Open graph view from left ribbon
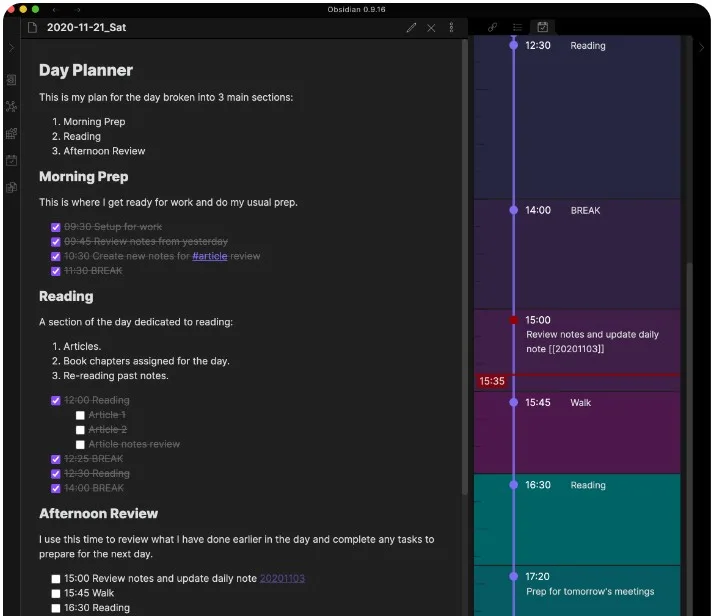The height and width of the screenshot is (616, 714). pyautogui.click(x=11, y=106)
